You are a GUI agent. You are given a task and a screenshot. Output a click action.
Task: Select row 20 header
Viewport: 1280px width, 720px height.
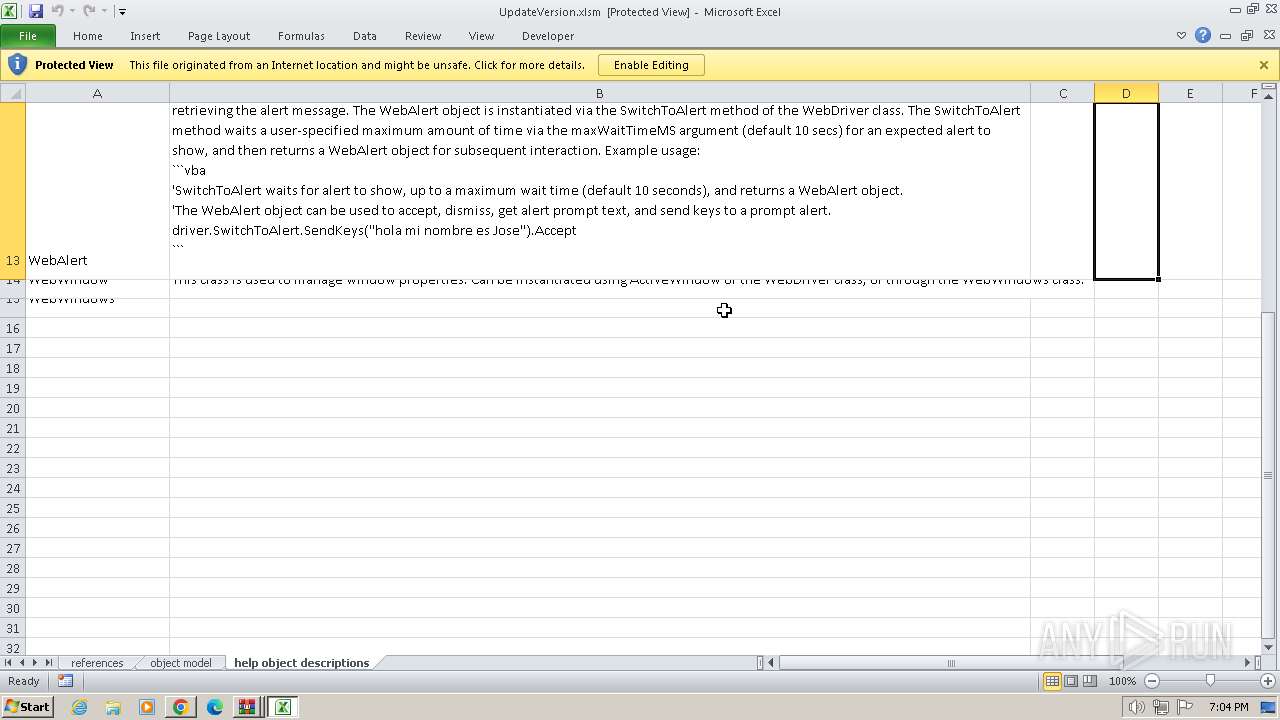click(x=12, y=408)
